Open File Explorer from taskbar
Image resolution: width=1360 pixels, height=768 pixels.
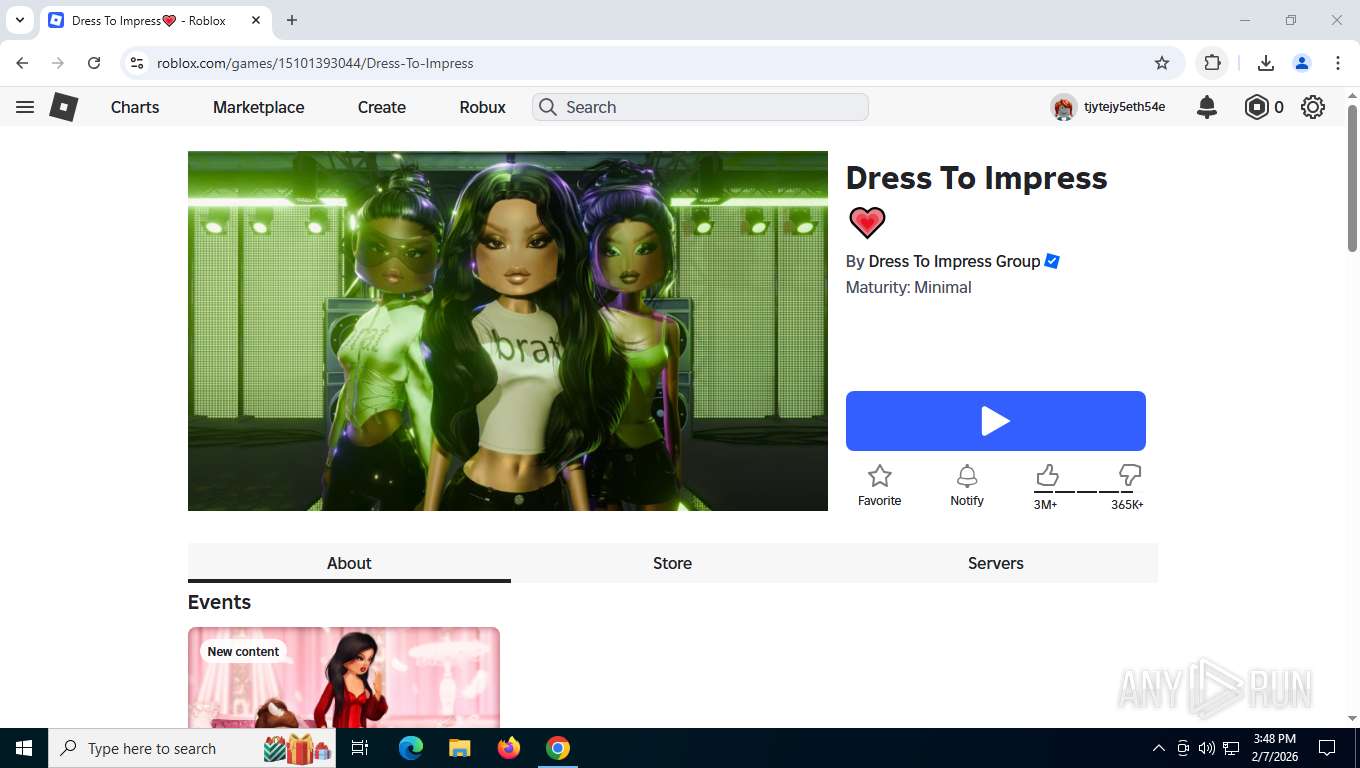coord(459,748)
